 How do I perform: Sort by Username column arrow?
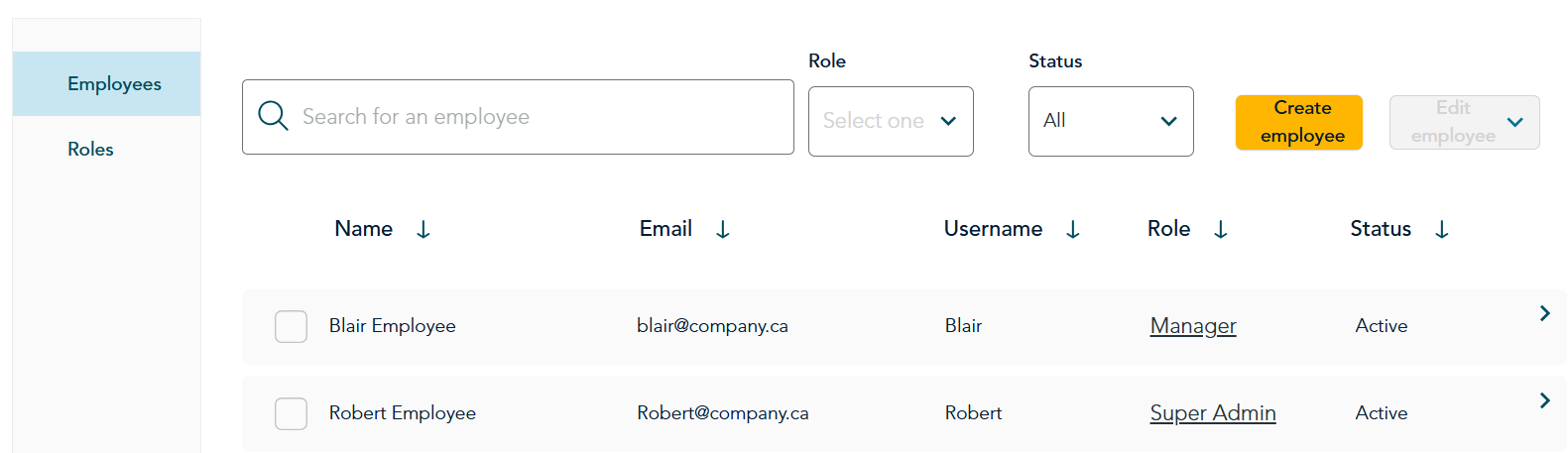(1073, 230)
